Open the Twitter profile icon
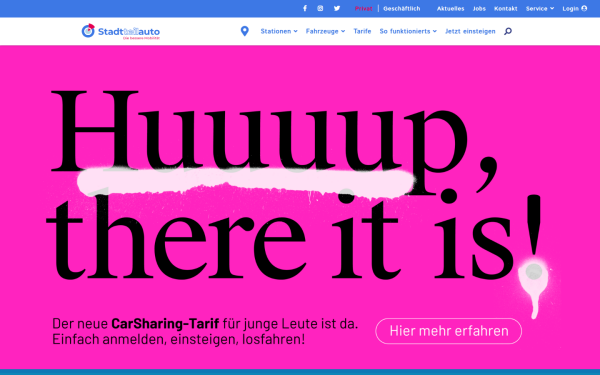600x375 pixels. click(337, 8)
